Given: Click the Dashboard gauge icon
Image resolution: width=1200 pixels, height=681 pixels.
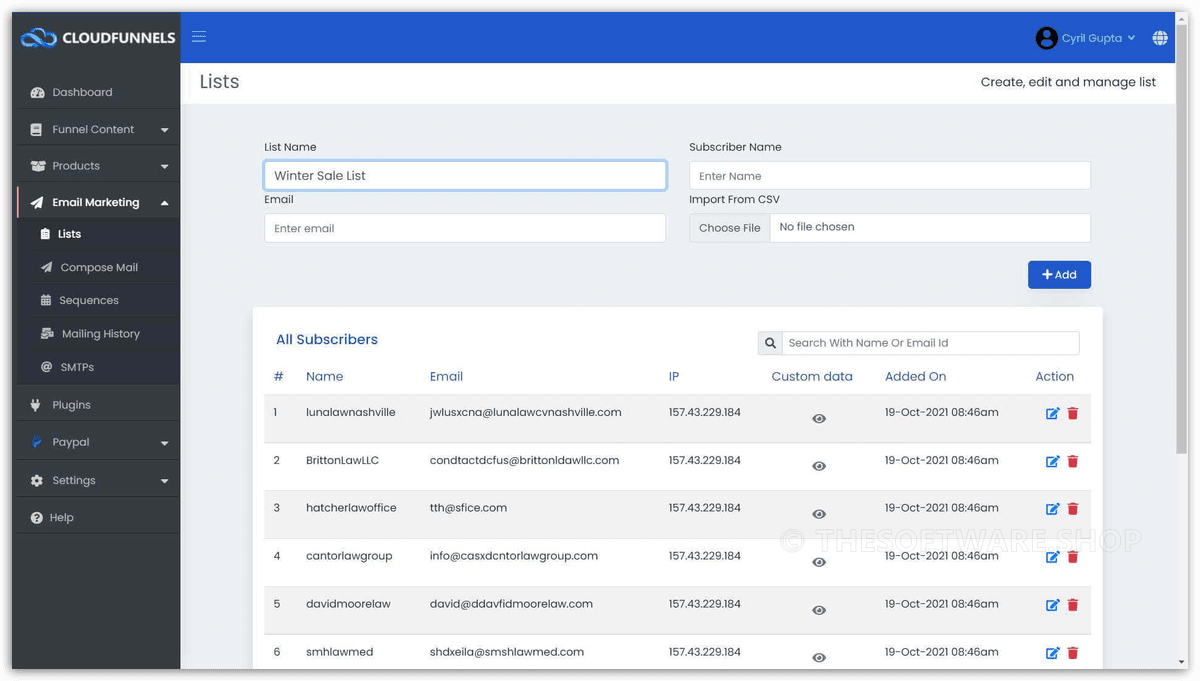Looking at the screenshot, I should click(x=37, y=92).
